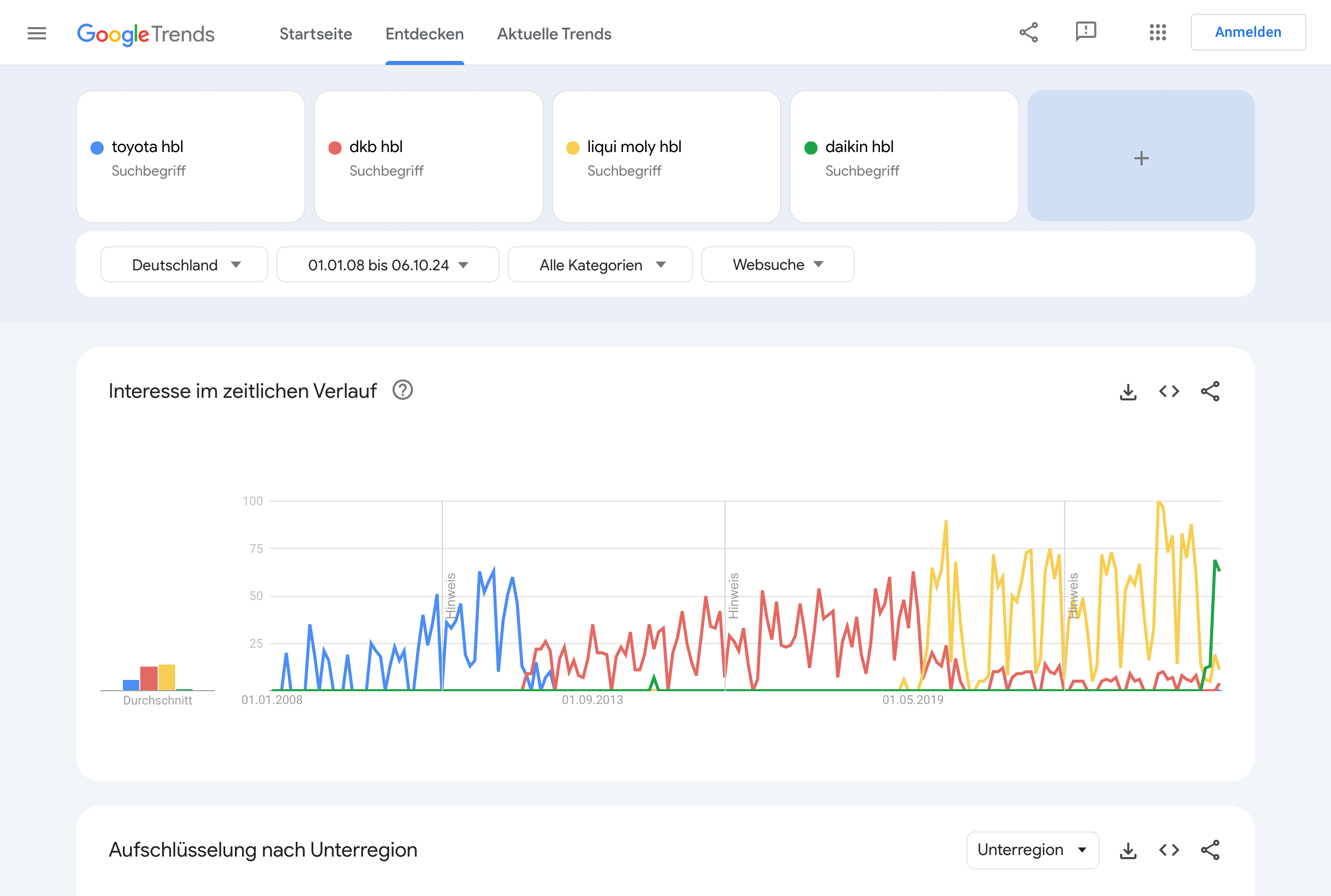Embed the Unterregion breakdown widget
The image size is (1331, 896).
(x=1169, y=850)
